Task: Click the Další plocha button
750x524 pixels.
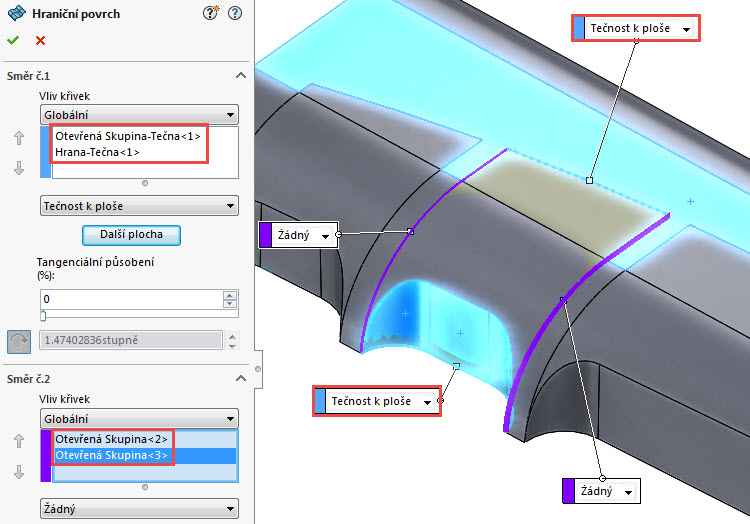Action: 132,235
